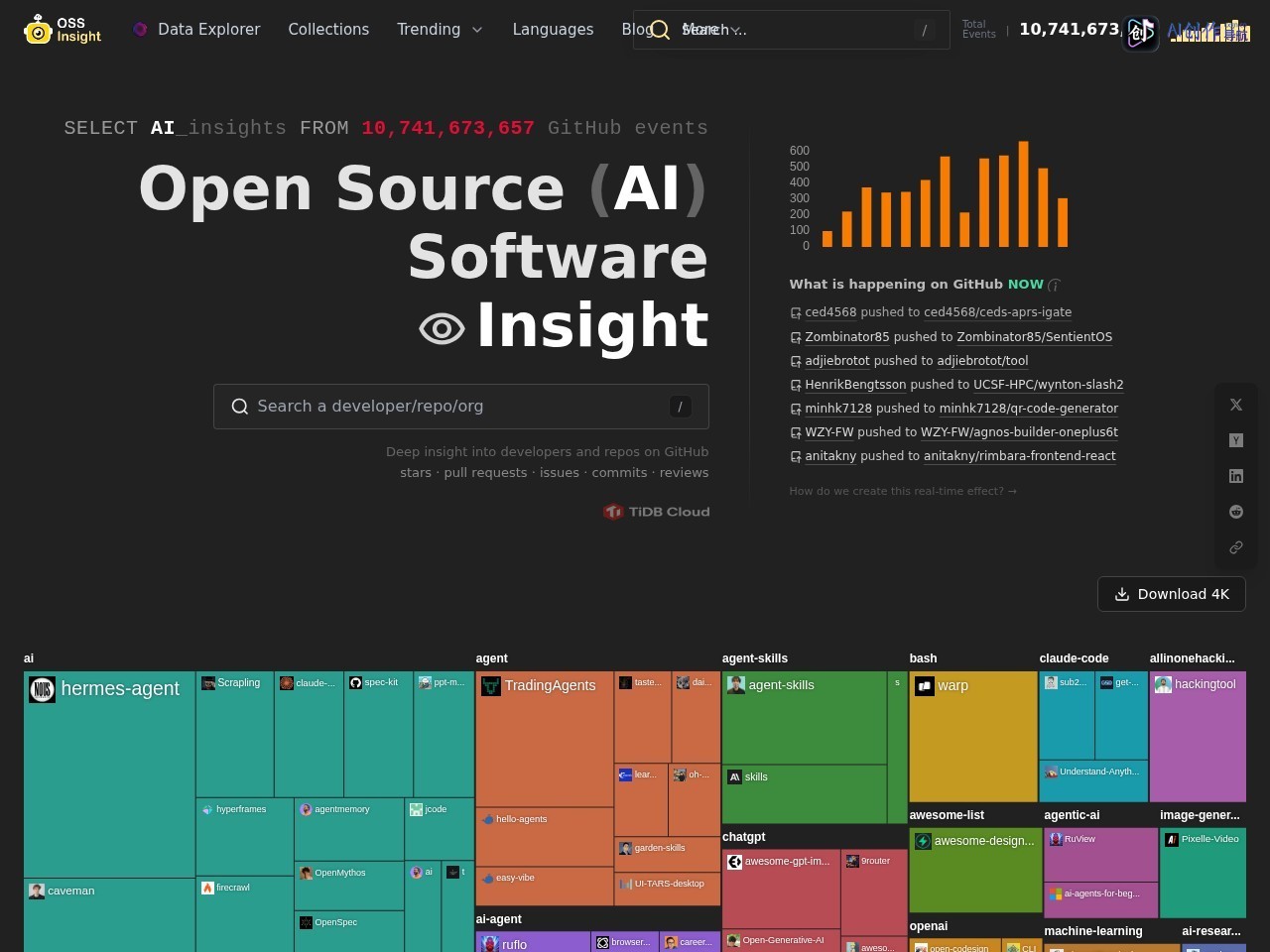Open the Blog menu item
The width and height of the screenshot is (1270, 952).
click(636, 30)
